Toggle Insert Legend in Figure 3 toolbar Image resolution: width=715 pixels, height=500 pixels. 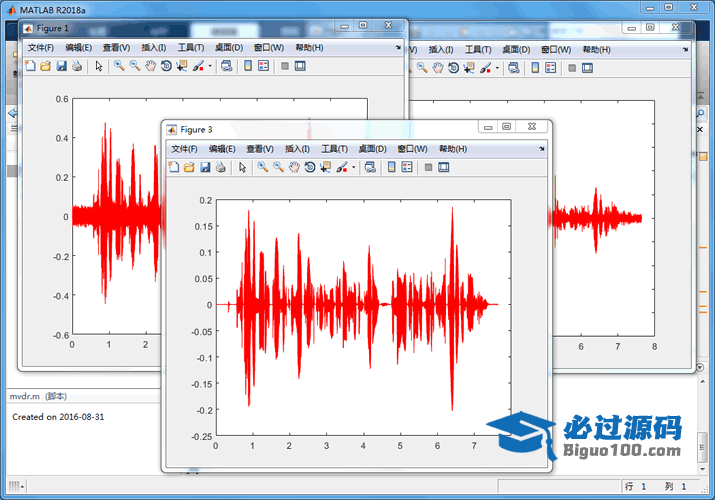(407, 167)
